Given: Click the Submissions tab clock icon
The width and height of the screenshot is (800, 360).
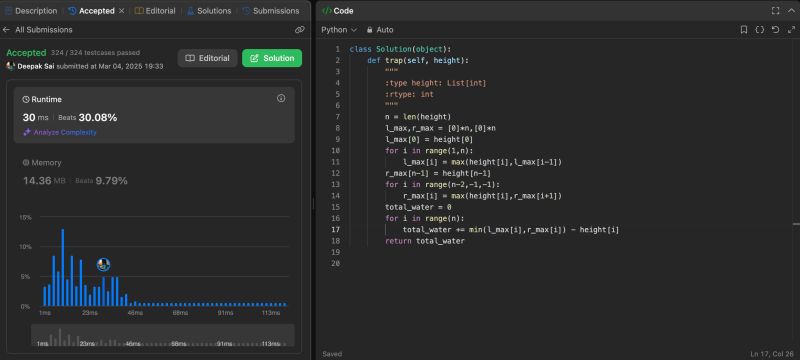Looking at the screenshot, I should tap(247, 11).
